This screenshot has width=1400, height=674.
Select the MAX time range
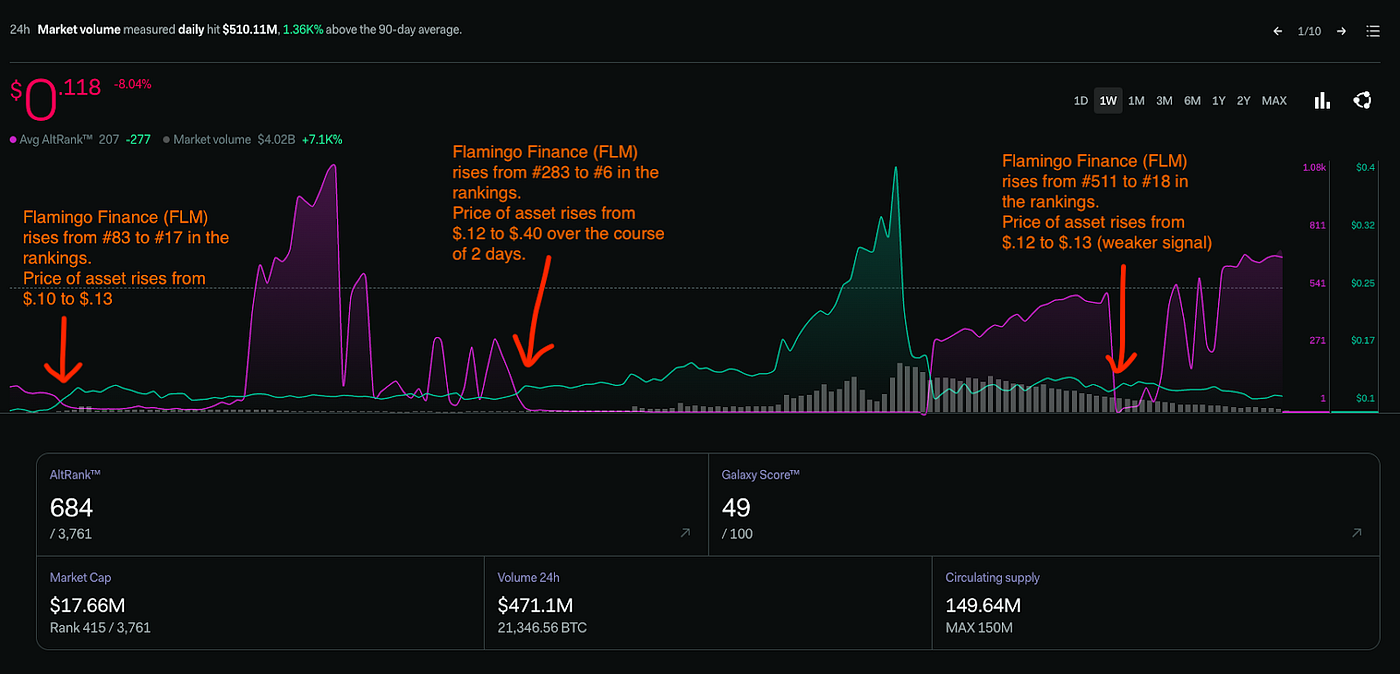coord(1274,101)
